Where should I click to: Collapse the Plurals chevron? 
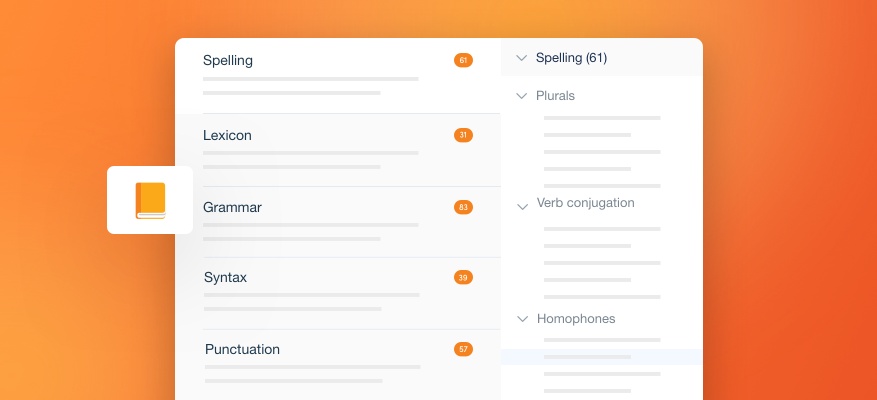[521, 96]
